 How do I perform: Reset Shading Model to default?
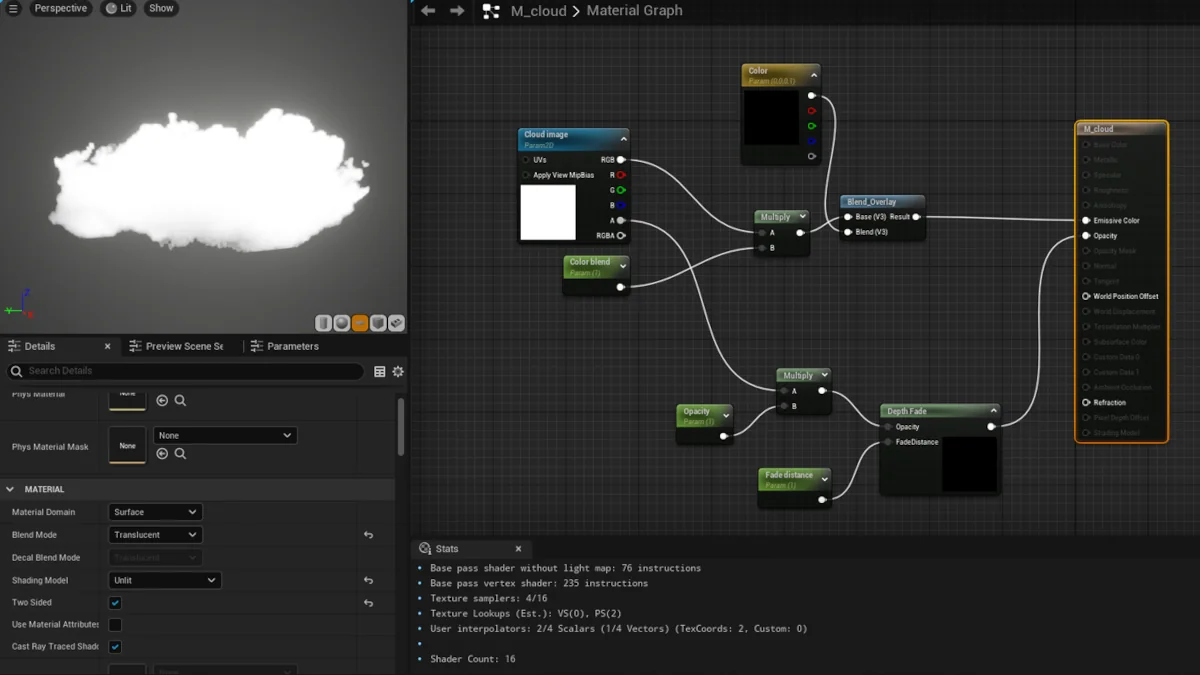[368, 580]
